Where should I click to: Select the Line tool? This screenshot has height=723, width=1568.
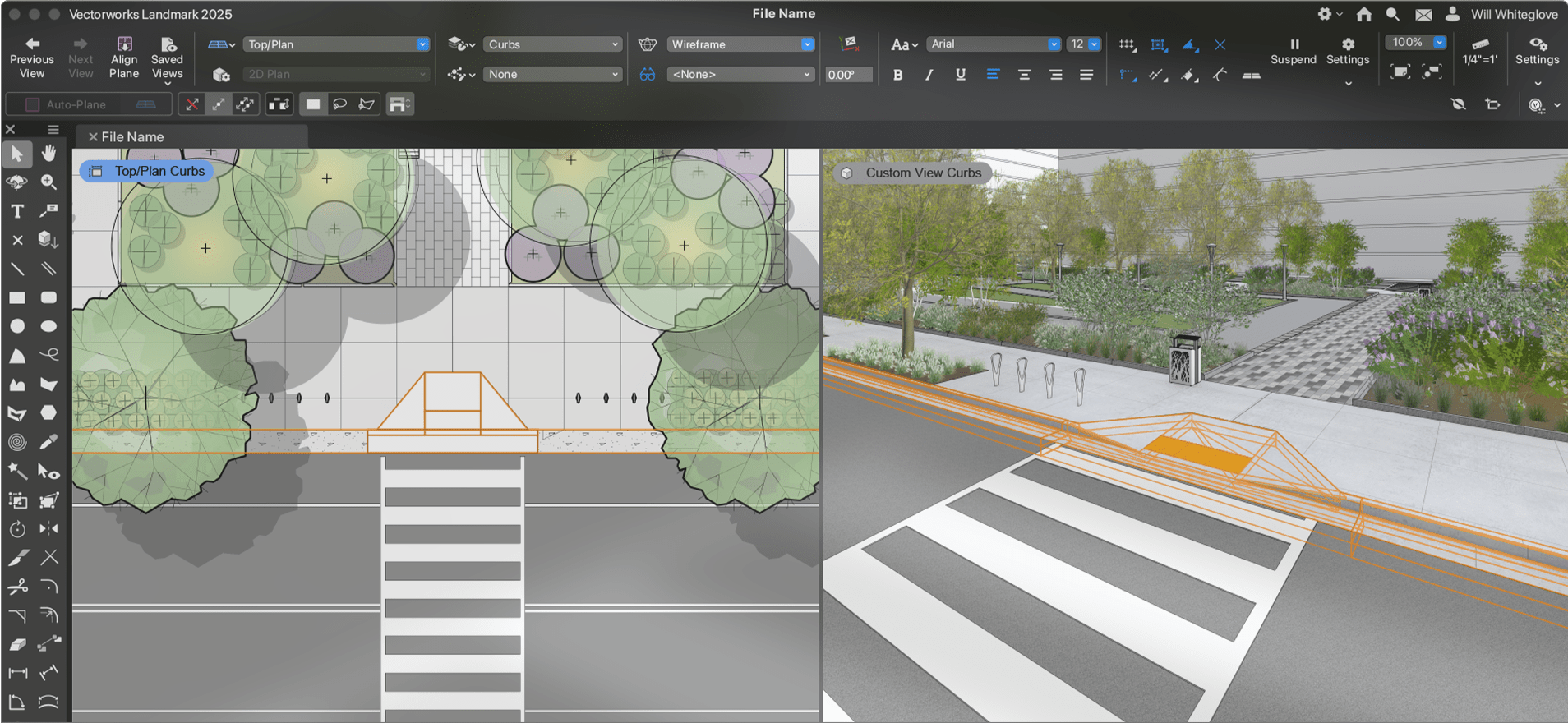tap(16, 269)
